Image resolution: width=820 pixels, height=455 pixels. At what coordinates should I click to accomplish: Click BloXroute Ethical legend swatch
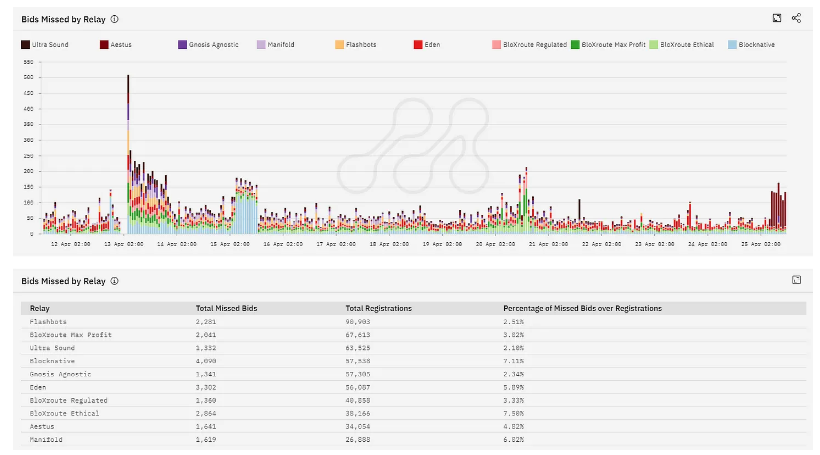point(654,44)
